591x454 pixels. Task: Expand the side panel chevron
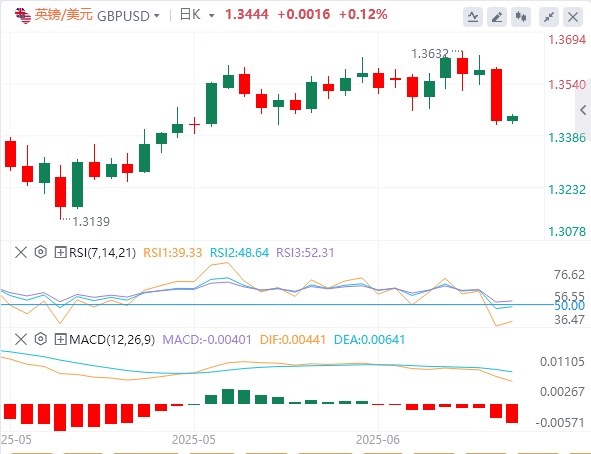583,110
